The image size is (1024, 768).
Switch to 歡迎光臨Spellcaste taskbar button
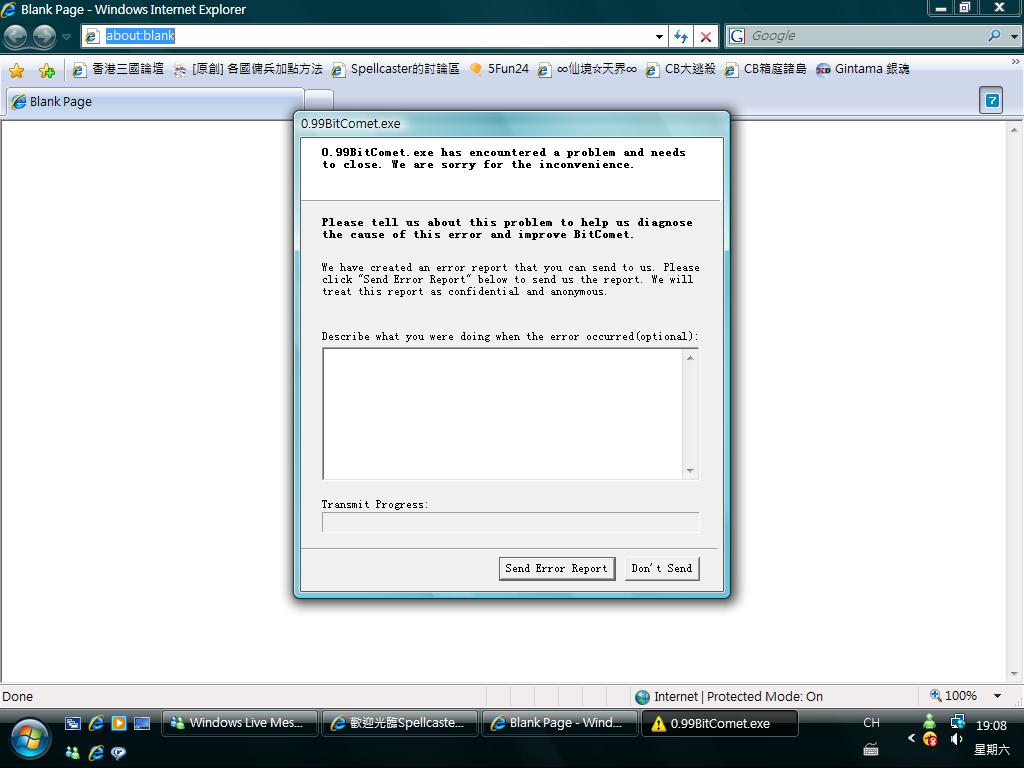(x=400, y=723)
